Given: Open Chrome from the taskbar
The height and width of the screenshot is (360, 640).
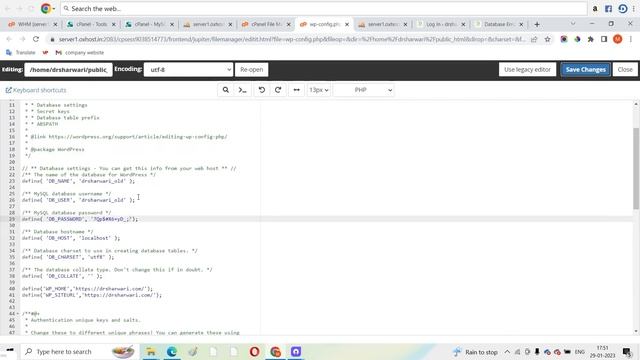Looking at the screenshot, I should tap(276, 351).
